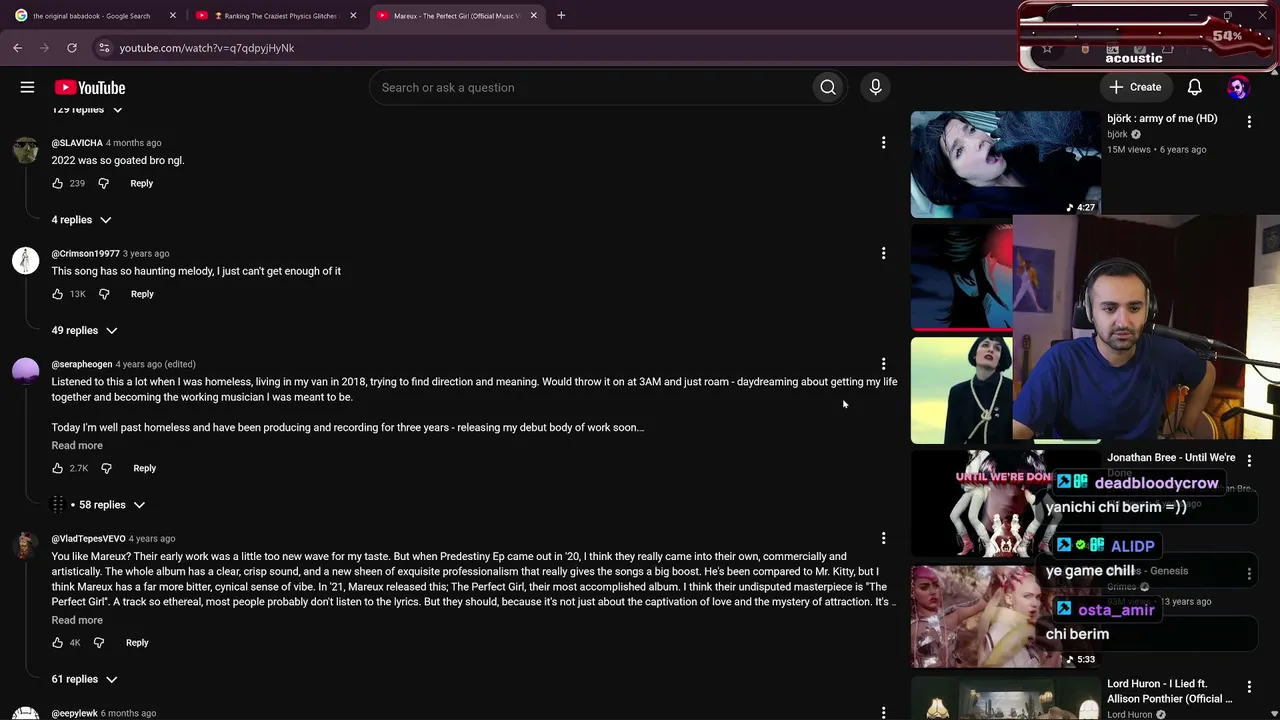Dislike @serapheogen's comment
Screen dimensions: 1280x720
[x=106, y=468]
